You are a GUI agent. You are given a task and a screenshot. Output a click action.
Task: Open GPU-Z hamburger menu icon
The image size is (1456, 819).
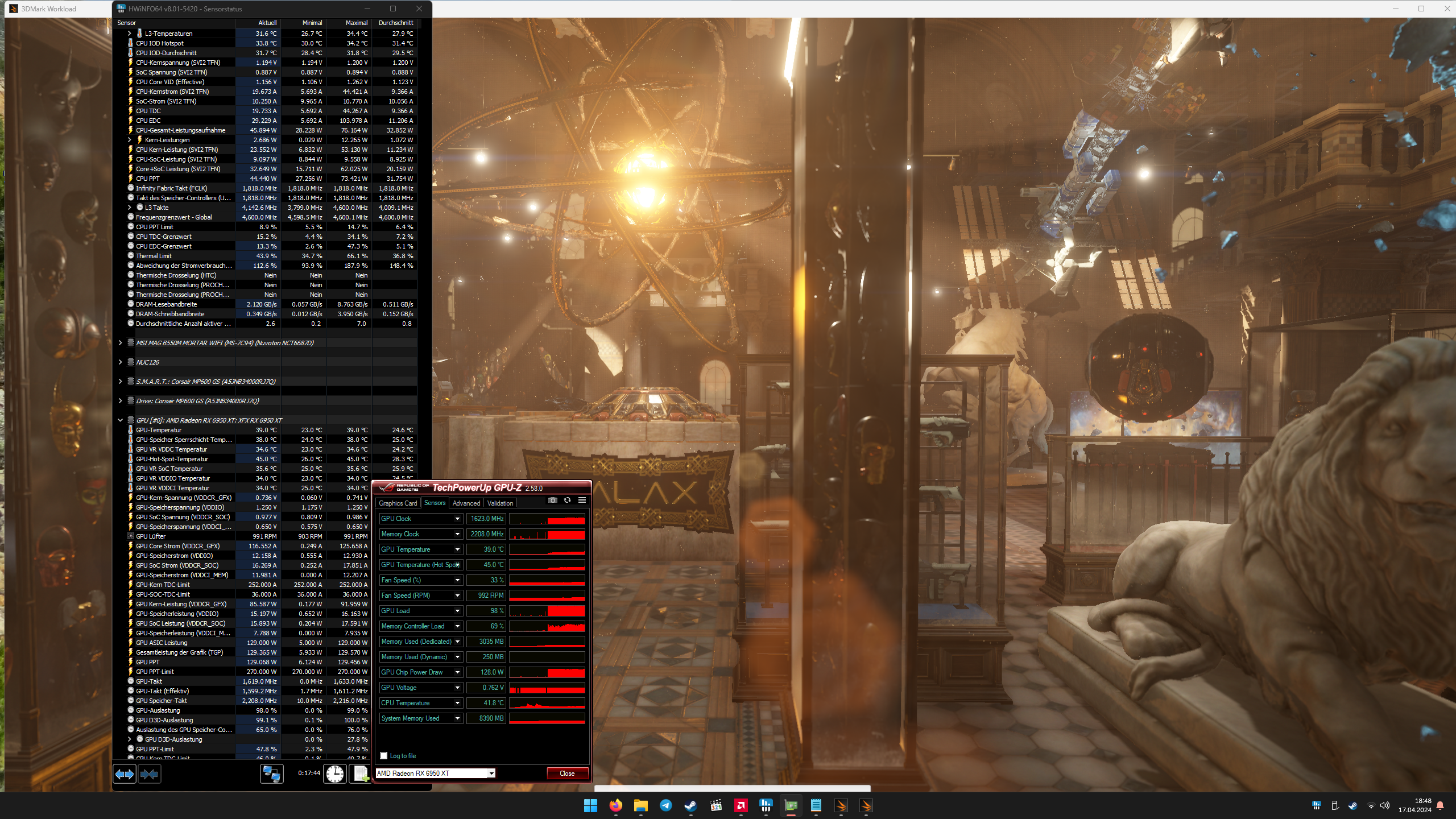coord(582,500)
